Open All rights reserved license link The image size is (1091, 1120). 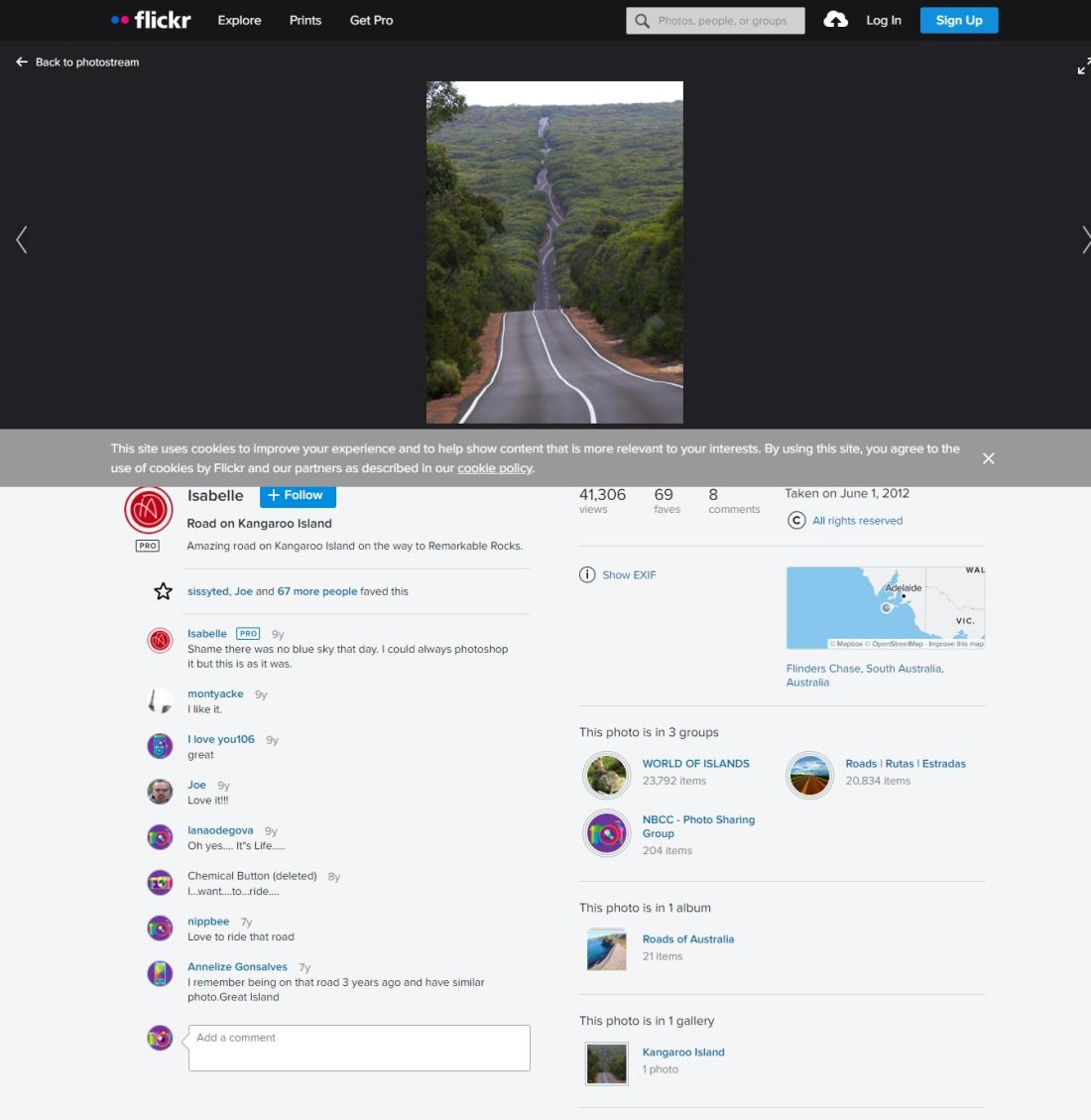(858, 521)
